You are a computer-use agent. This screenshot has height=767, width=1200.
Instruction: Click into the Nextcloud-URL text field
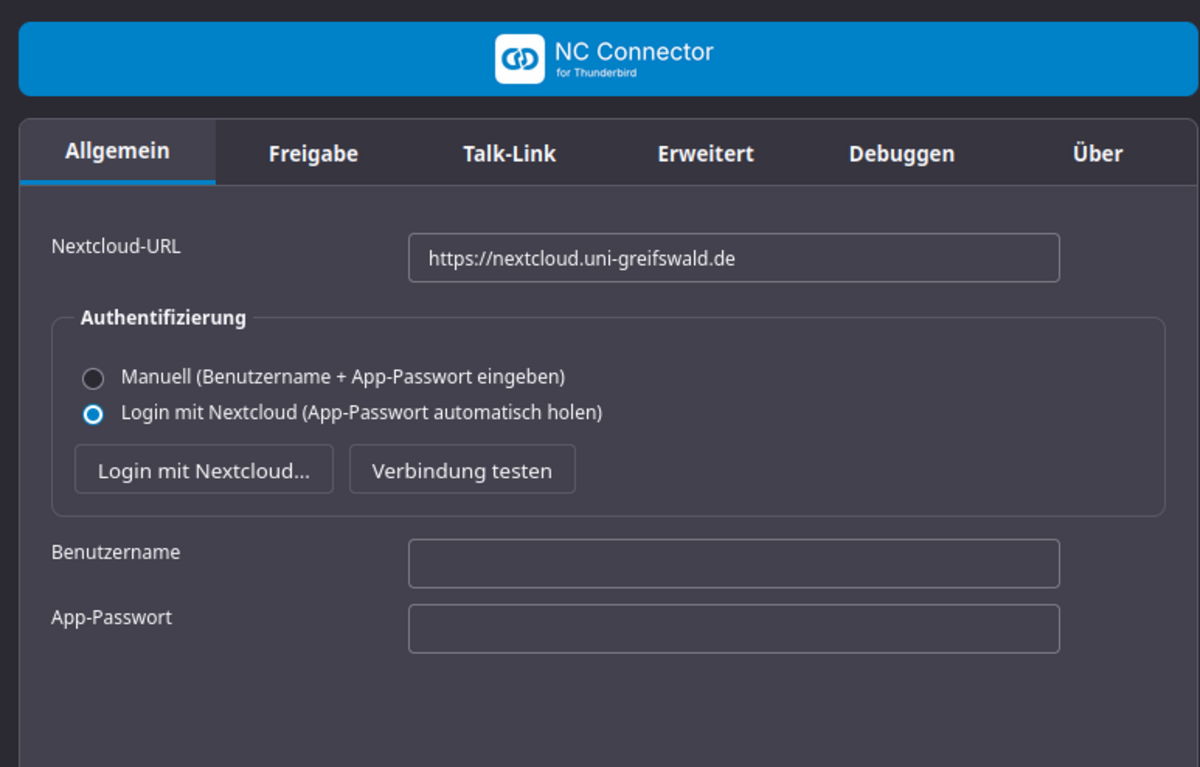tap(733, 258)
